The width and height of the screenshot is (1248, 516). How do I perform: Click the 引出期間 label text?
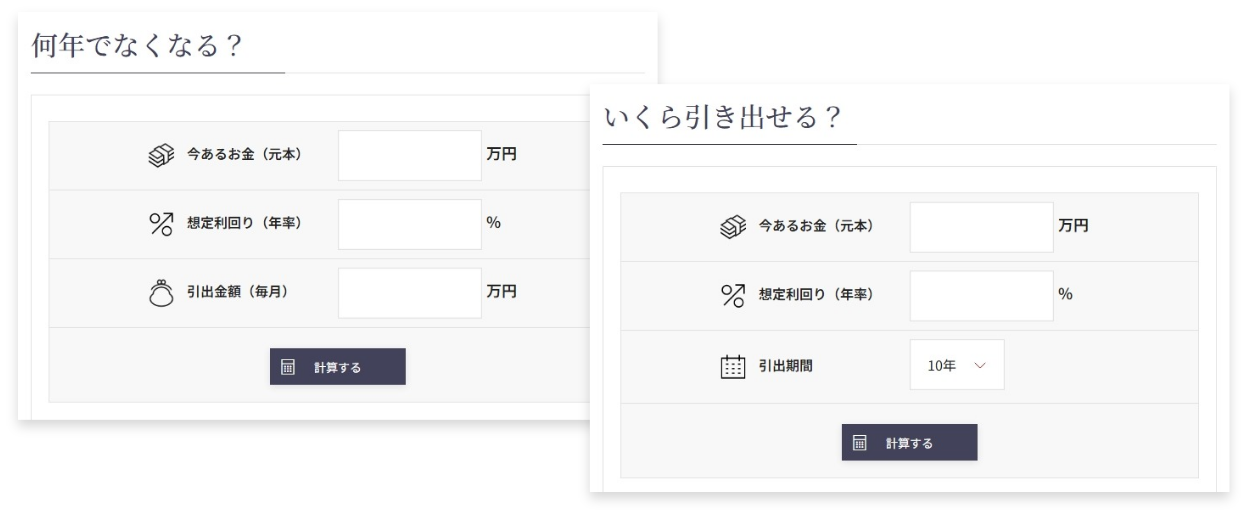tap(785, 366)
